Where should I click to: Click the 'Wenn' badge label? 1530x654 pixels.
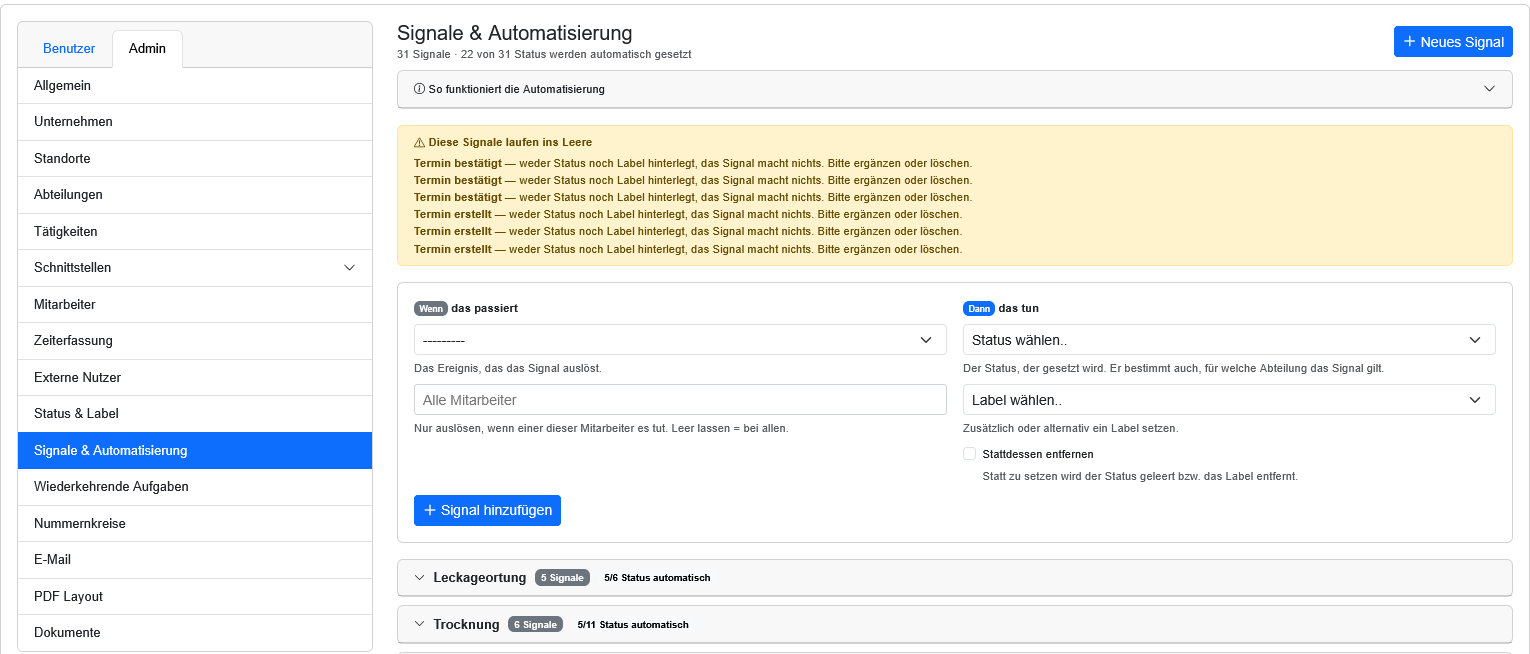click(x=431, y=309)
